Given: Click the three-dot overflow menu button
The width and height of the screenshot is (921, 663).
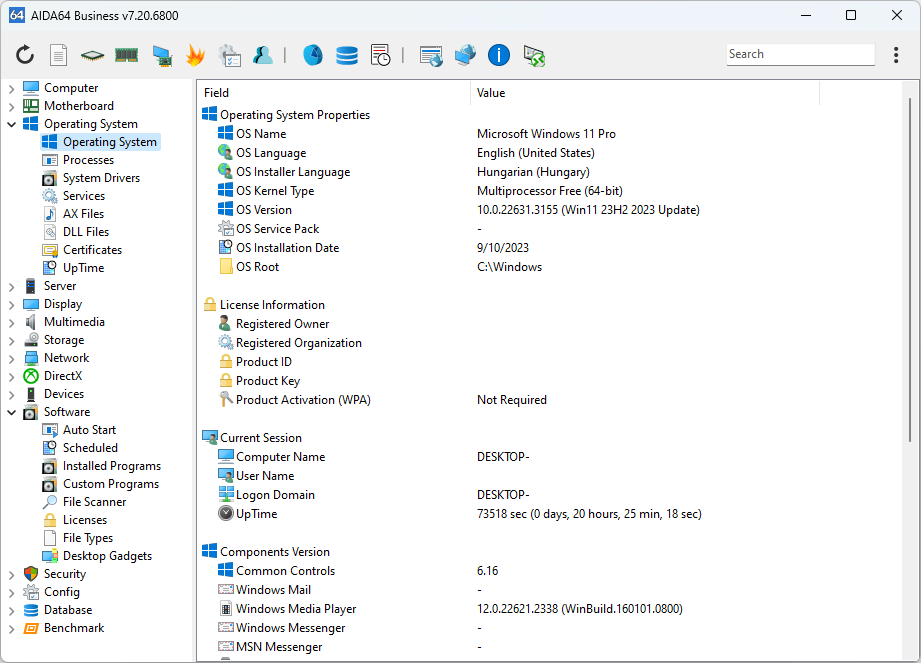Looking at the screenshot, I should (x=895, y=55).
